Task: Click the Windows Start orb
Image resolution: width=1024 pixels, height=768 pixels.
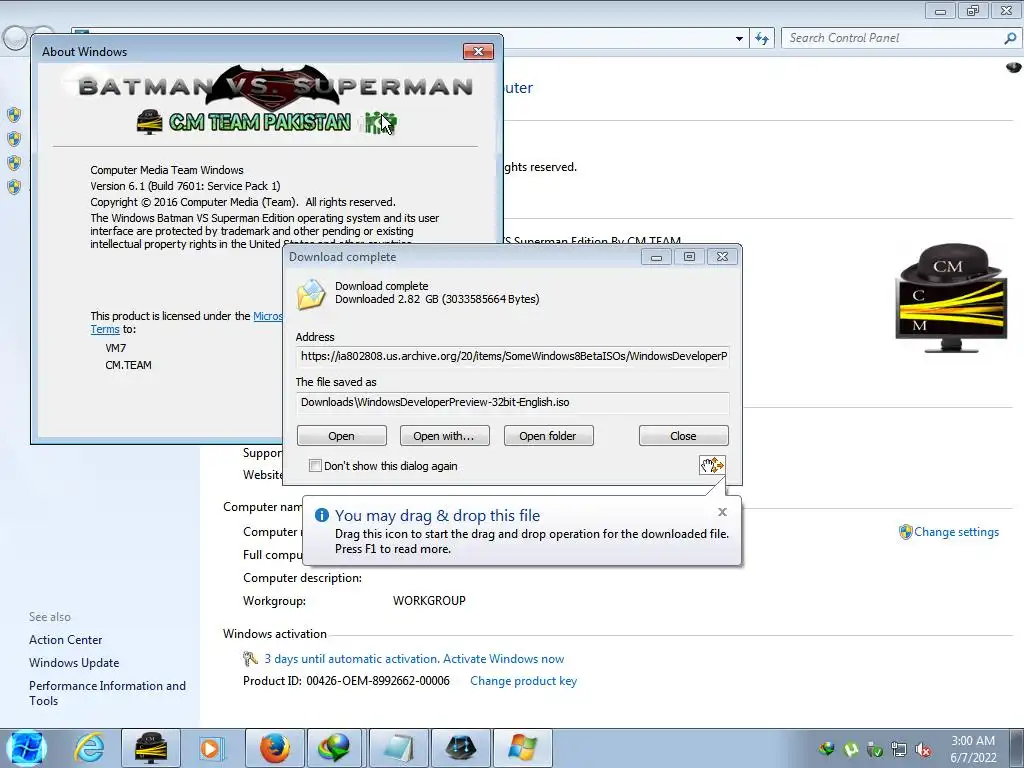Action: [26, 748]
